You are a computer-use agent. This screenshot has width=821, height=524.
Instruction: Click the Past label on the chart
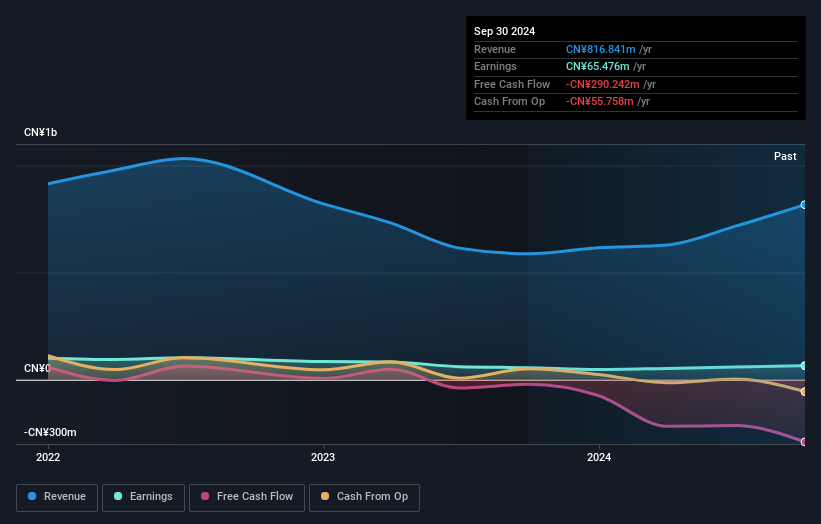(785, 157)
